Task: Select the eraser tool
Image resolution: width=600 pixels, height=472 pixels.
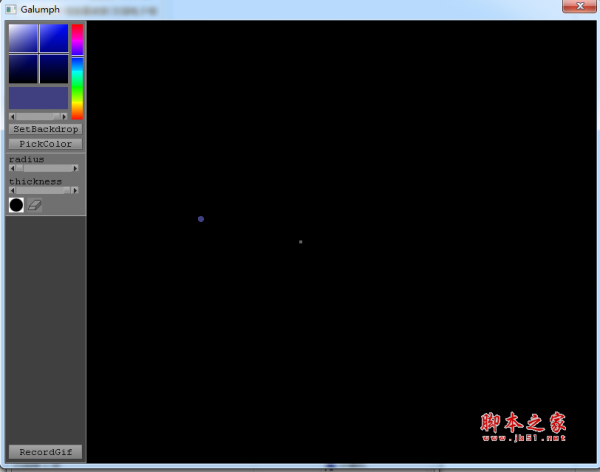Action: tap(34, 205)
